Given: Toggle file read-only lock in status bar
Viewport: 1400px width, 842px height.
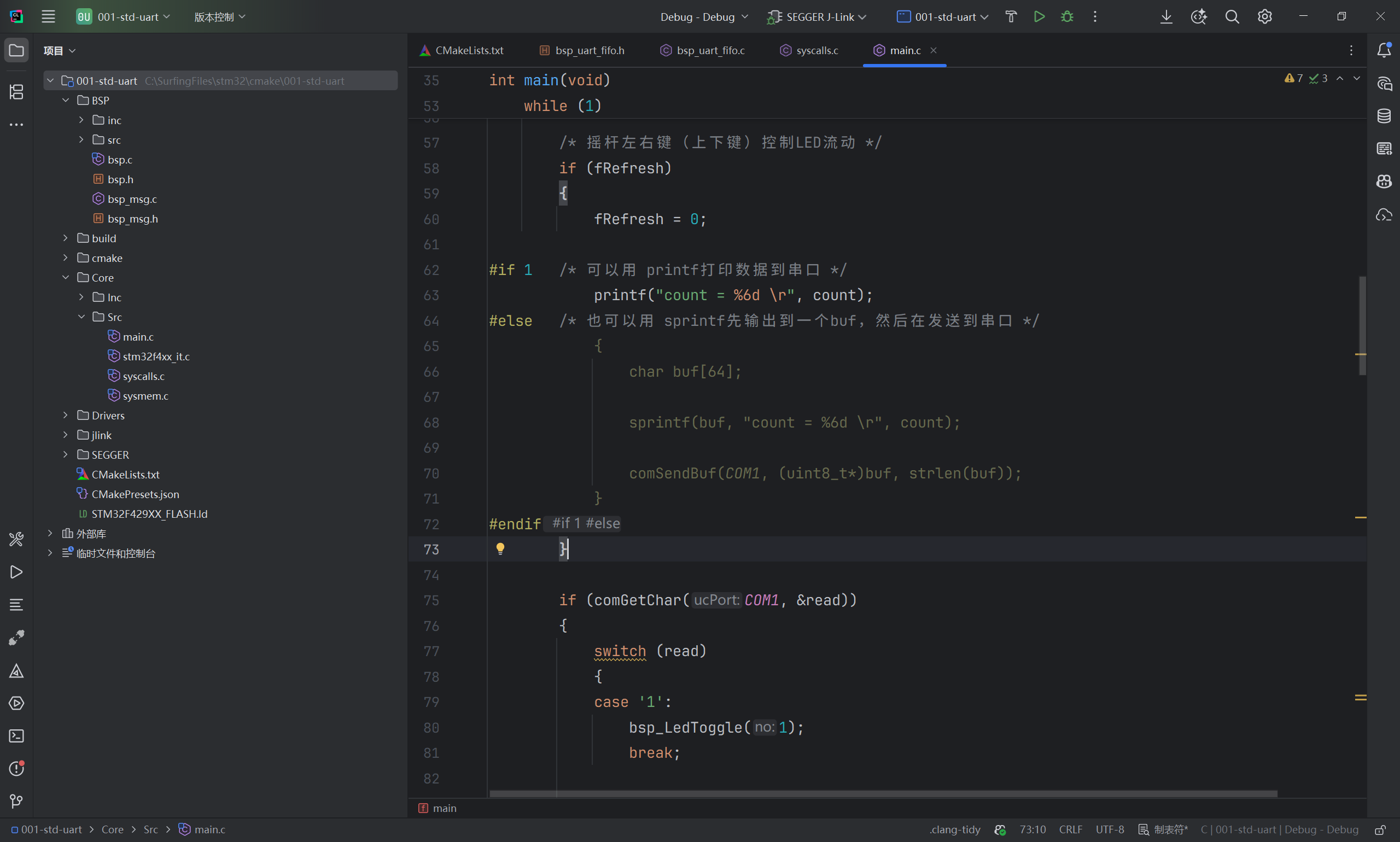Looking at the screenshot, I should 1380,829.
